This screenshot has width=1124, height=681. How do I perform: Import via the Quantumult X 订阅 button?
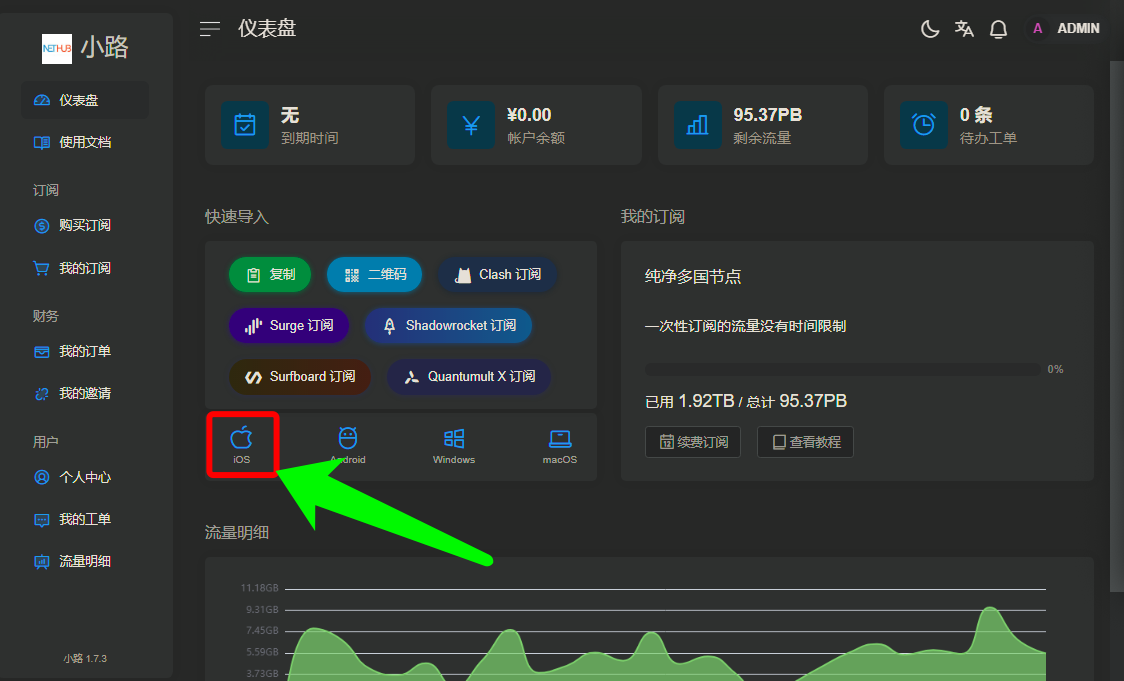(469, 377)
